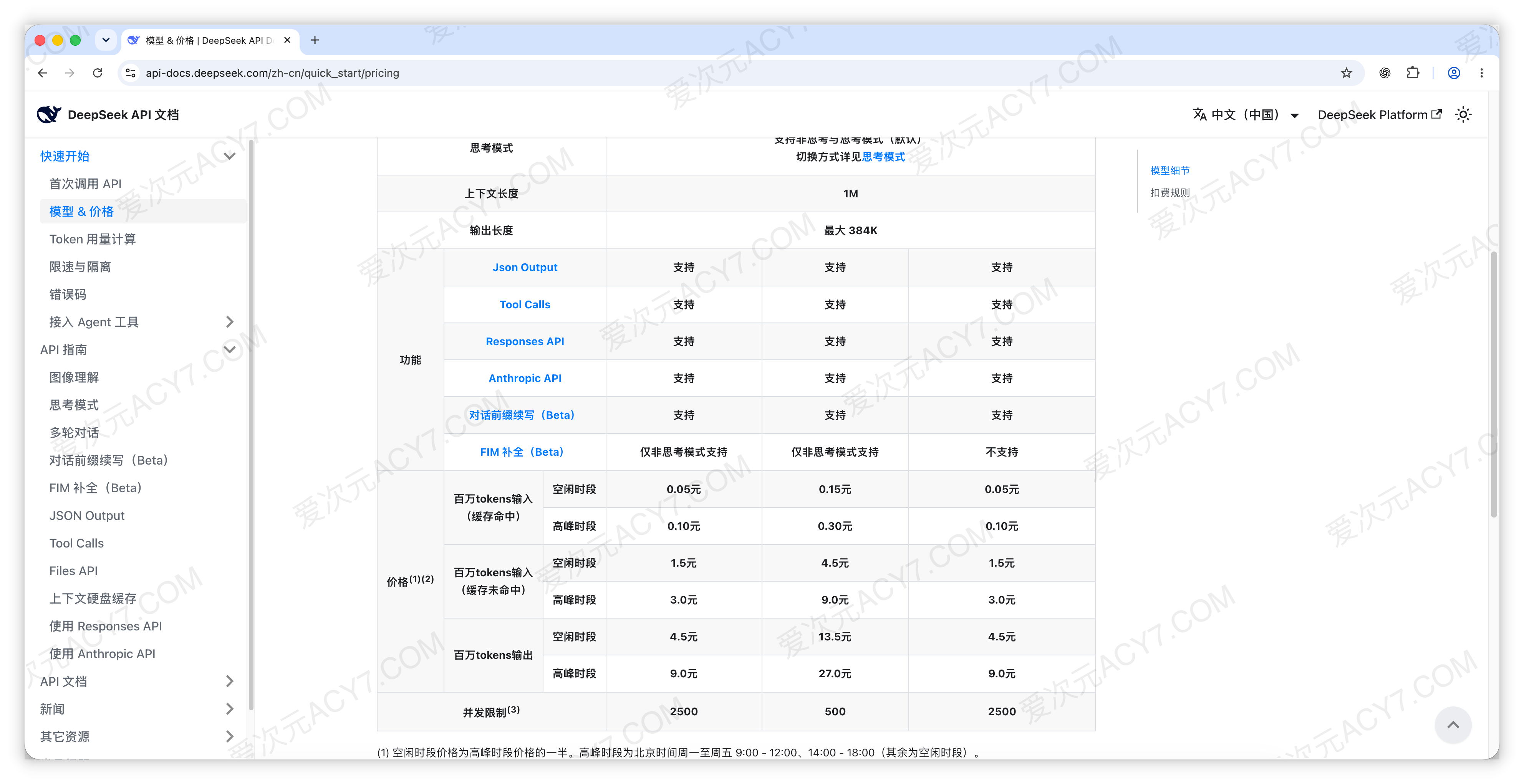This screenshot has width=1524, height=784.
Task: Bookmark this page with the star
Action: point(1346,73)
